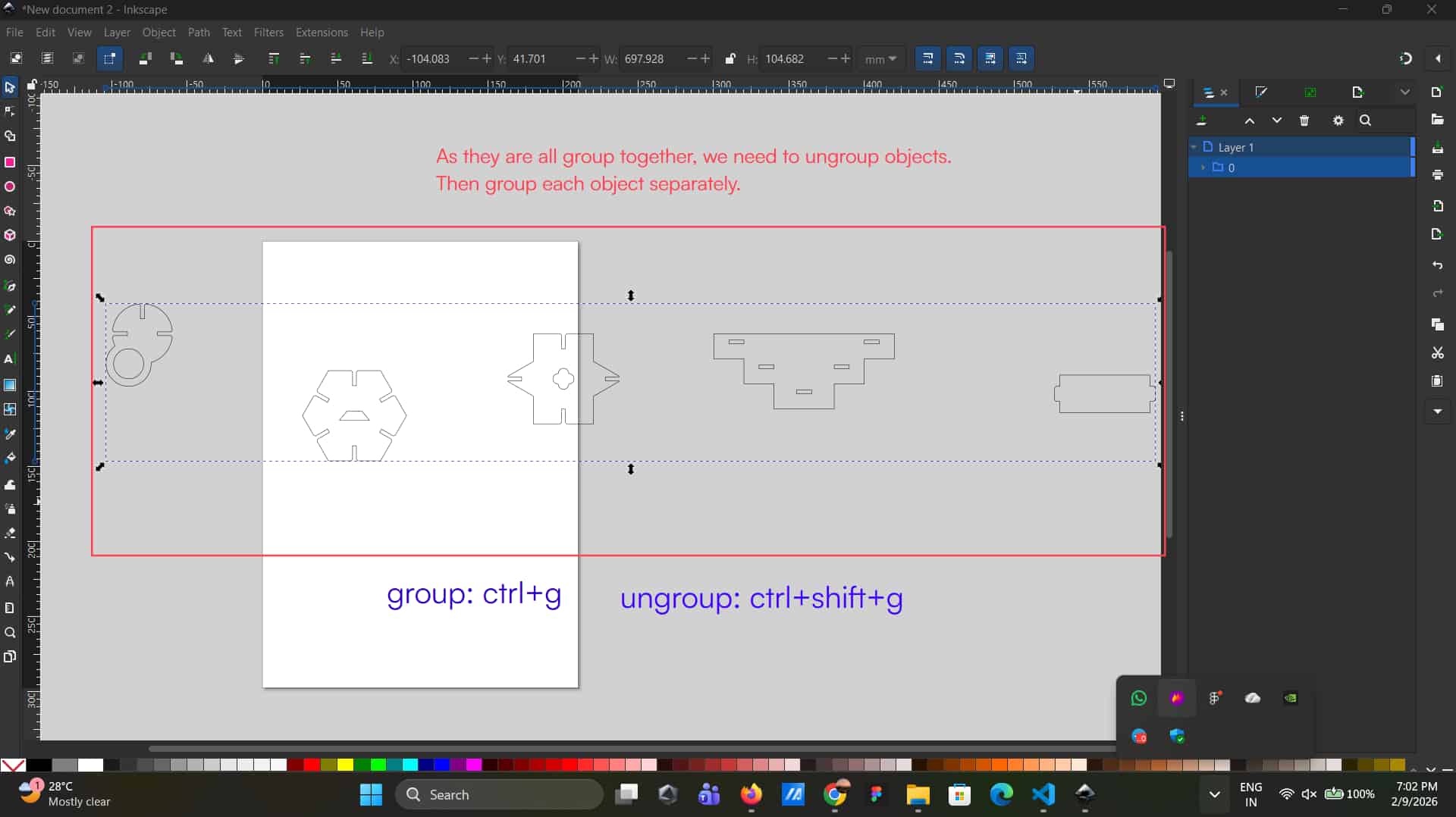Pick the Dropper color picker tool
This screenshot has height=817, width=1456.
tap(10, 434)
